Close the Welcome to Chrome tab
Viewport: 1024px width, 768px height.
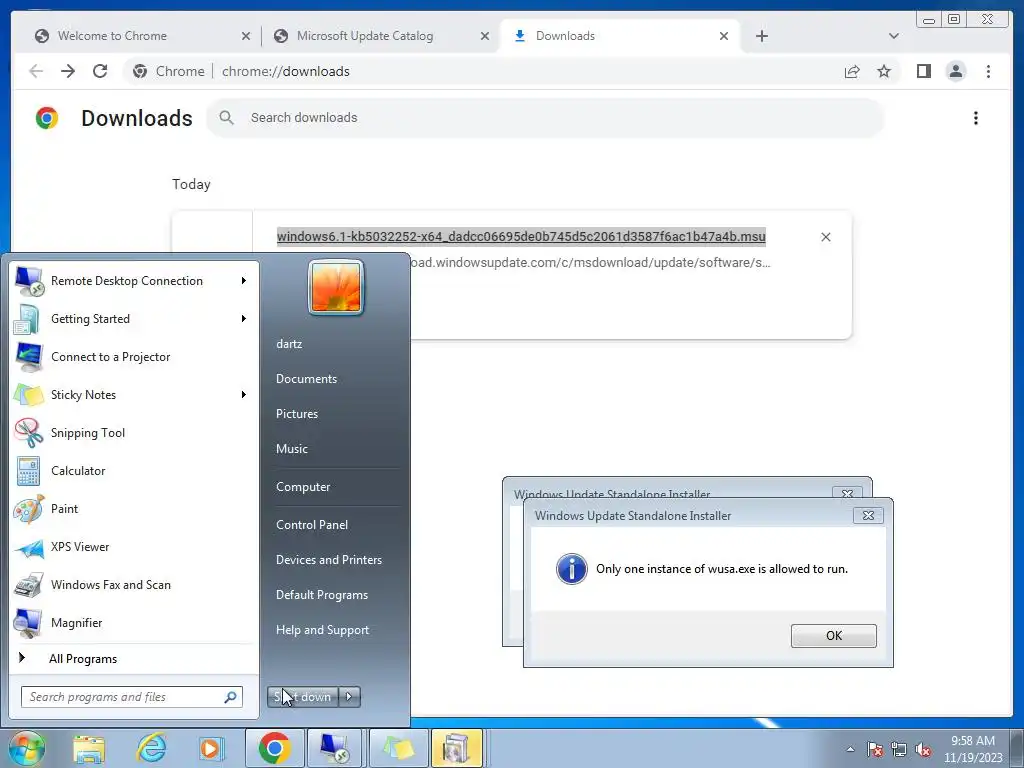click(246, 36)
